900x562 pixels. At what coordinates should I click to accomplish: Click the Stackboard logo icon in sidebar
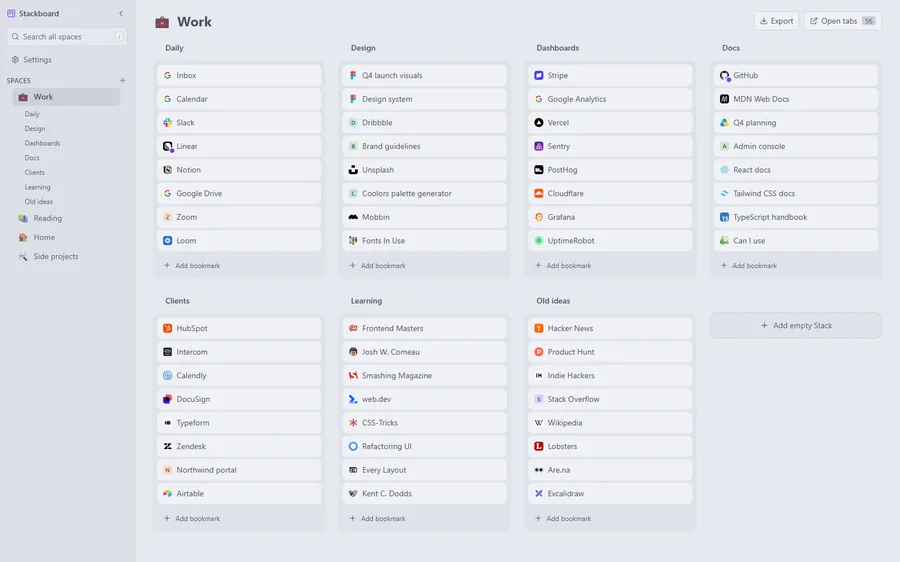tap(11, 13)
